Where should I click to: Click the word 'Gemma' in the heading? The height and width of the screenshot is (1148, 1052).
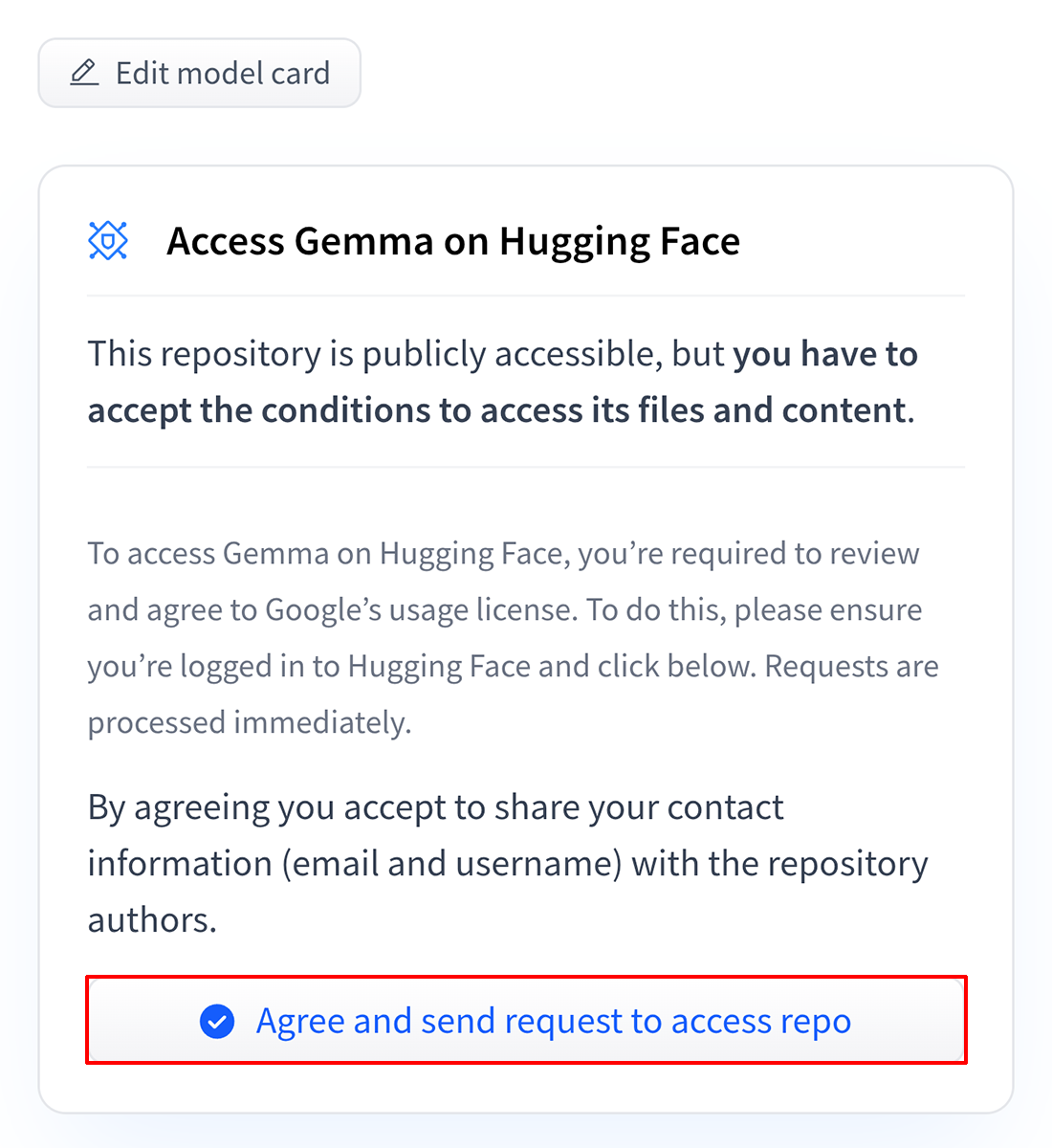click(363, 242)
